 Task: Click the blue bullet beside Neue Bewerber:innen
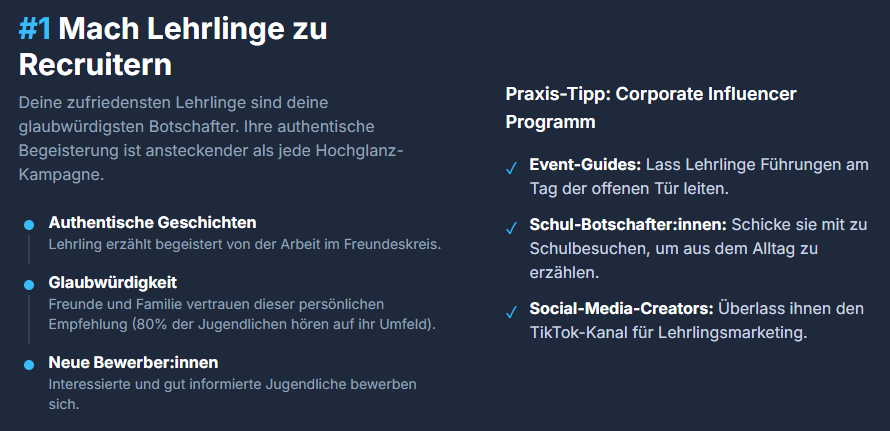tap(29, 362)
